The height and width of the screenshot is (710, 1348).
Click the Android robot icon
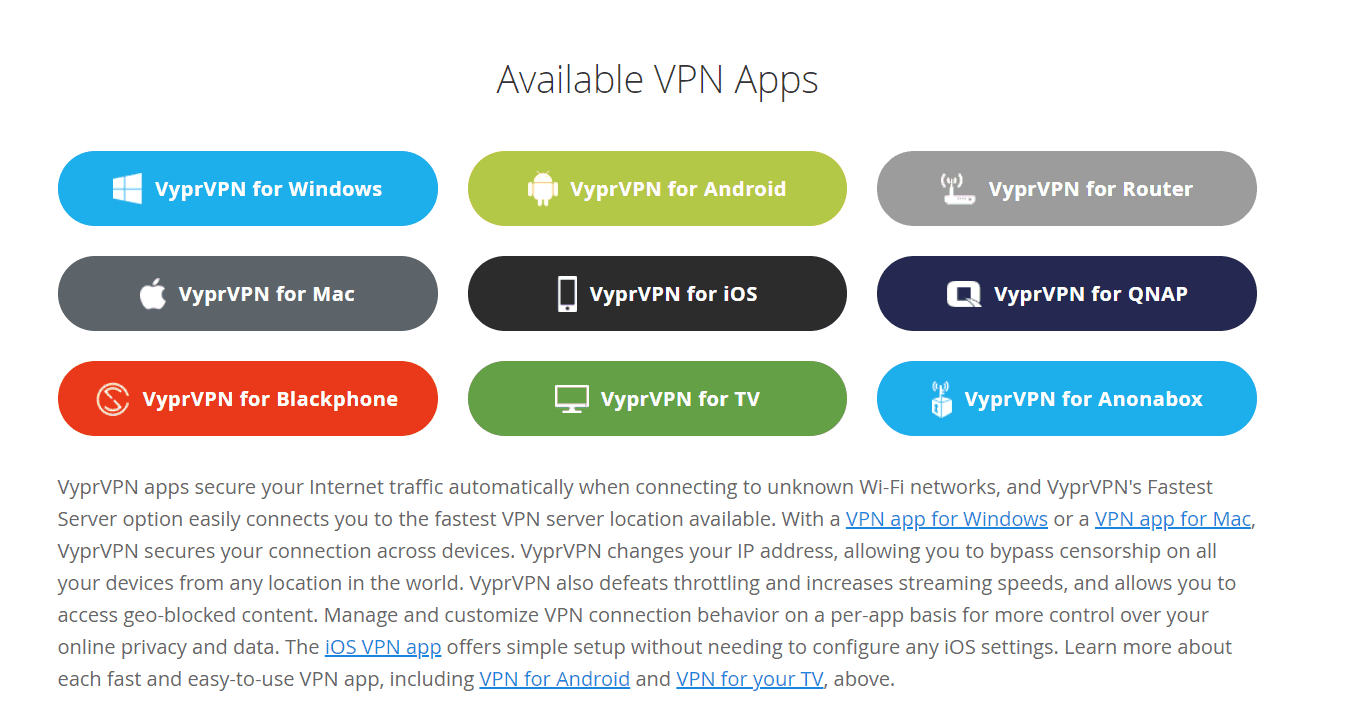click(x=543, y=189)
